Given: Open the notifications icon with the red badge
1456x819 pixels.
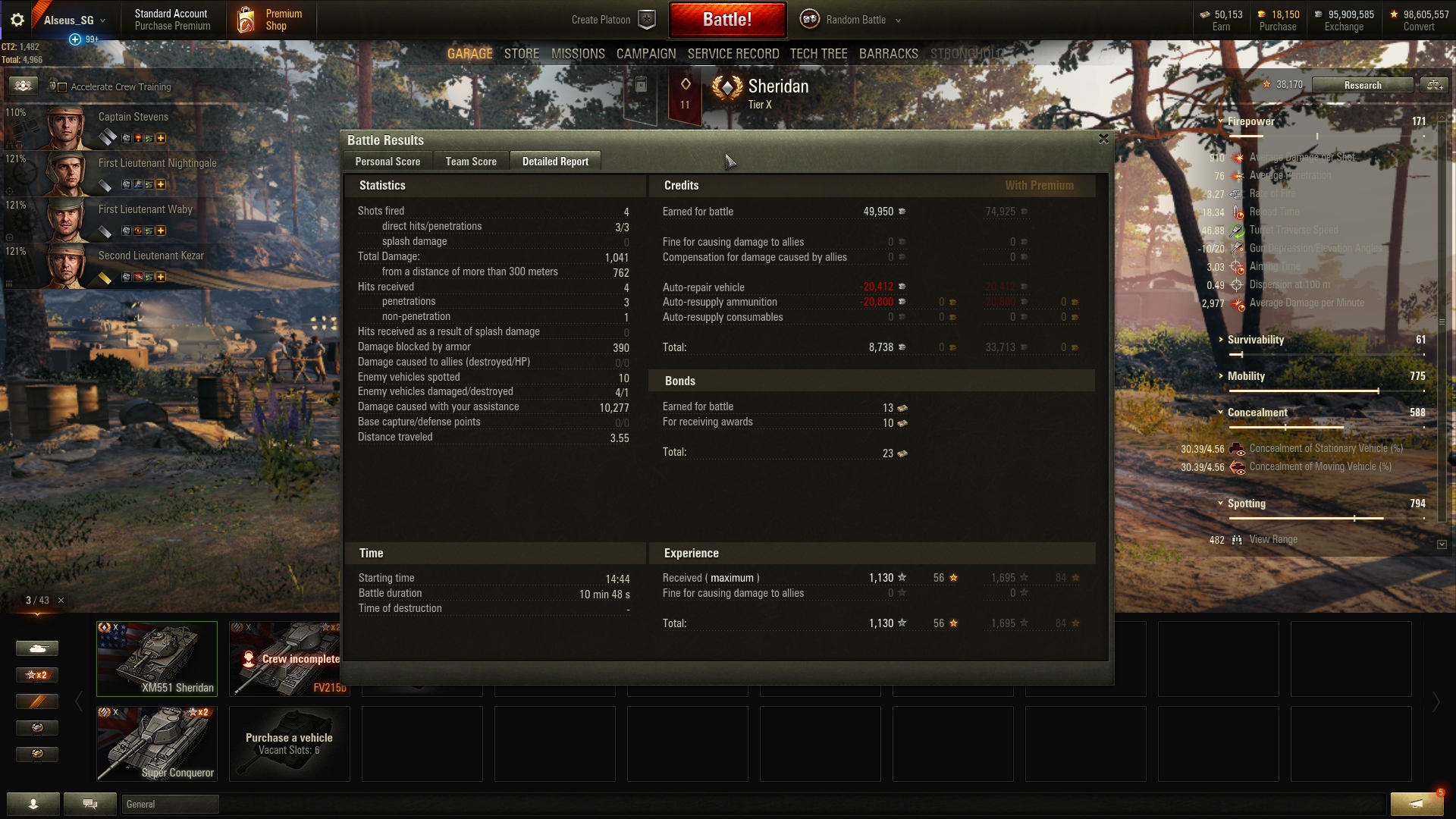Looking at the screenshot, I should pyautogui.click(x=1417, y=804).
